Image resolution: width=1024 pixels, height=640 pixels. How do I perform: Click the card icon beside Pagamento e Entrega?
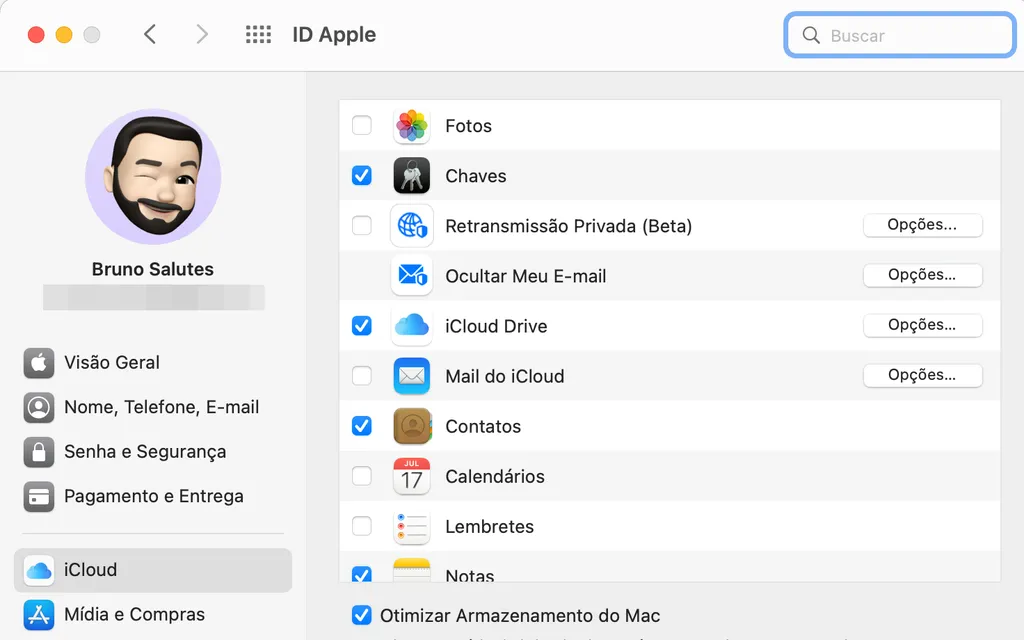39,496
